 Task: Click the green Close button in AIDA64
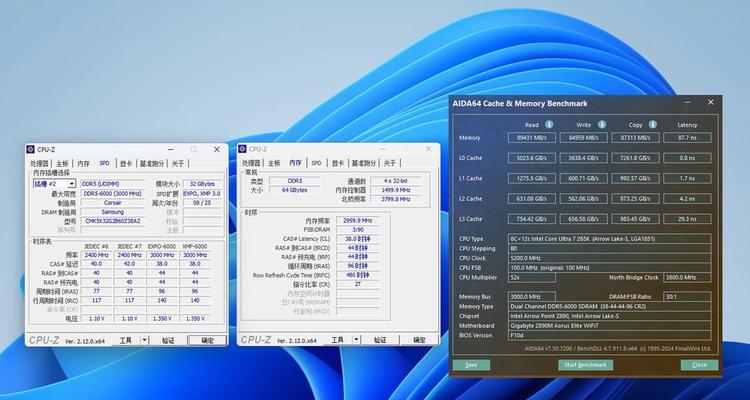click(x=699, y=365)
